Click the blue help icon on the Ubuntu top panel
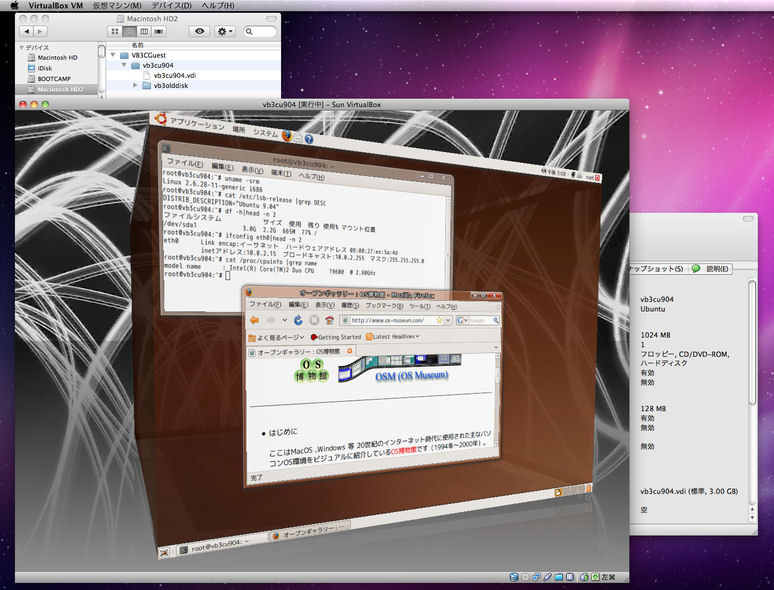This screenshot has height=590, width=774. [309, 139]
